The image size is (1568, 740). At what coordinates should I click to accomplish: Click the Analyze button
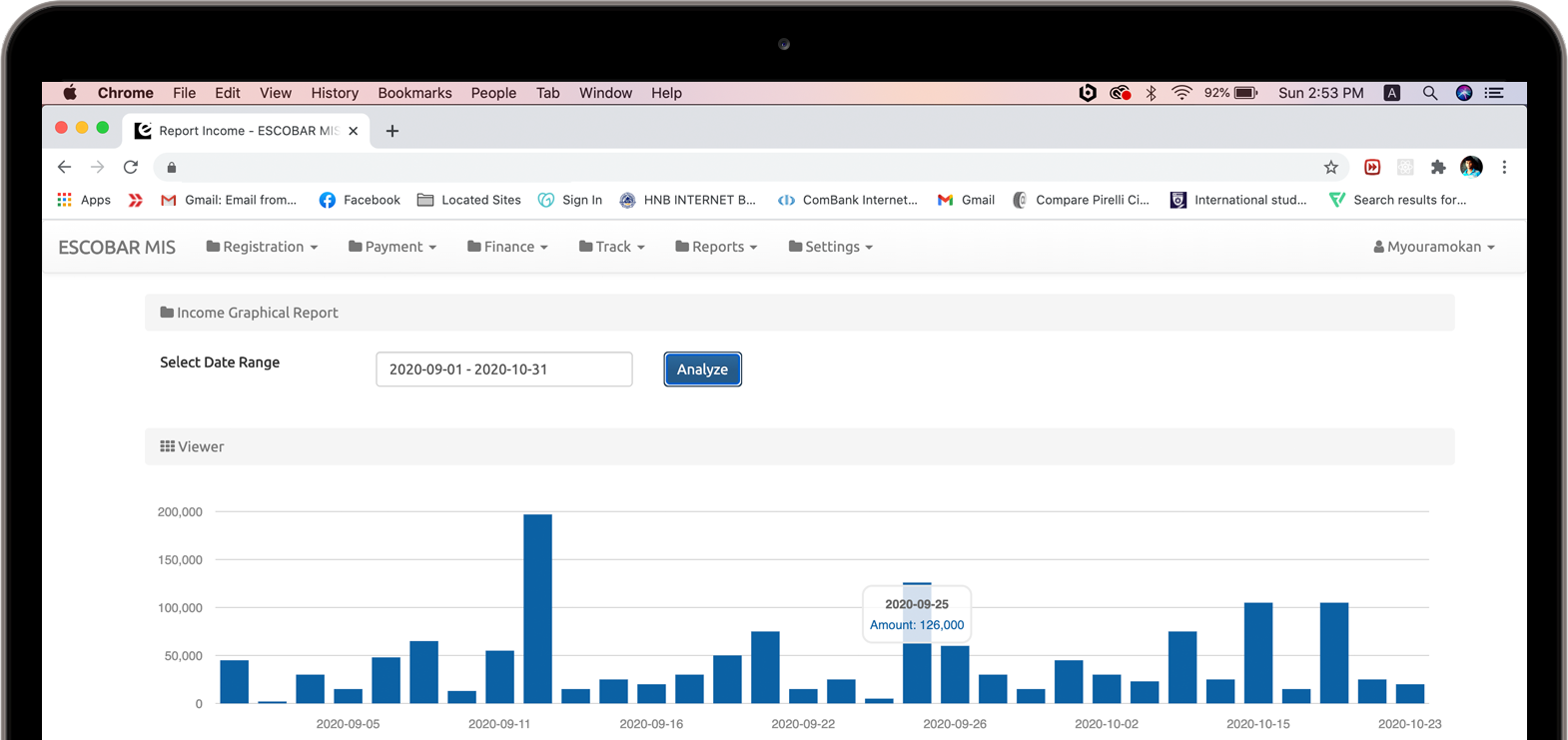click(702, 370)
